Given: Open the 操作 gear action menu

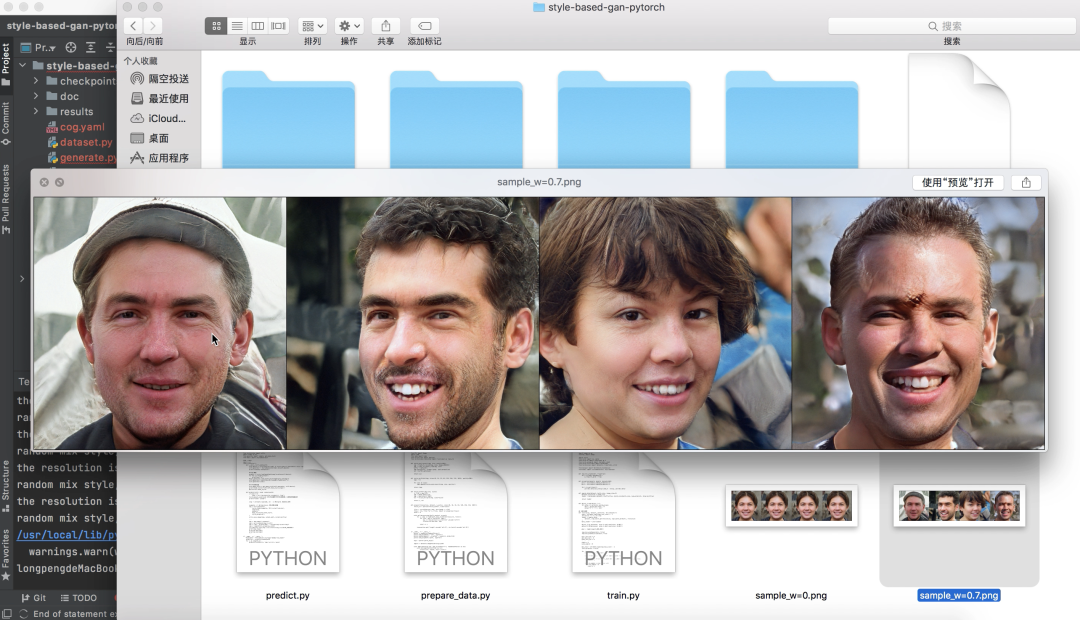Looking at the screenshot, I should coord(349,25).
